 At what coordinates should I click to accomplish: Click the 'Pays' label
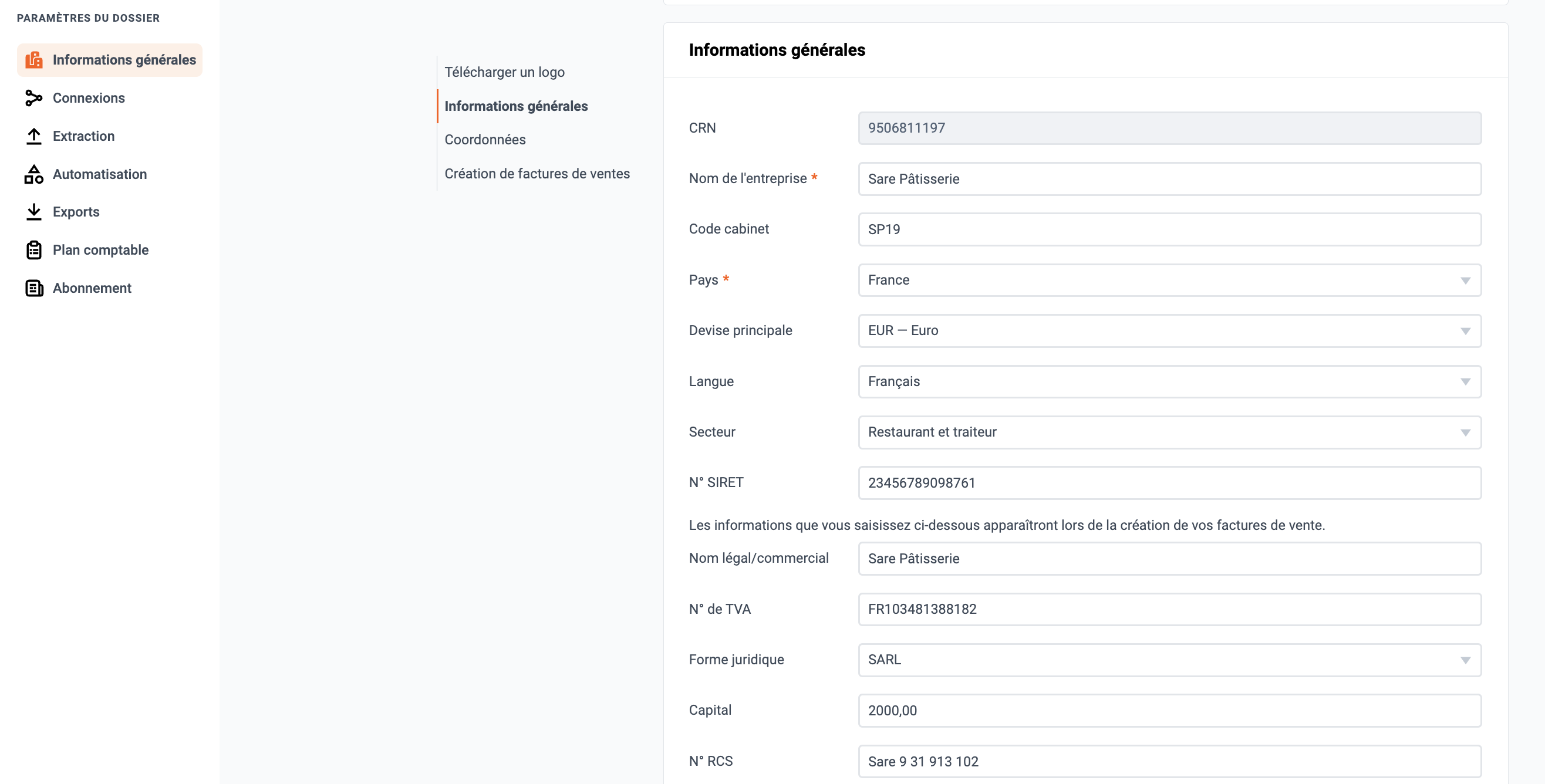coord(703,280)
